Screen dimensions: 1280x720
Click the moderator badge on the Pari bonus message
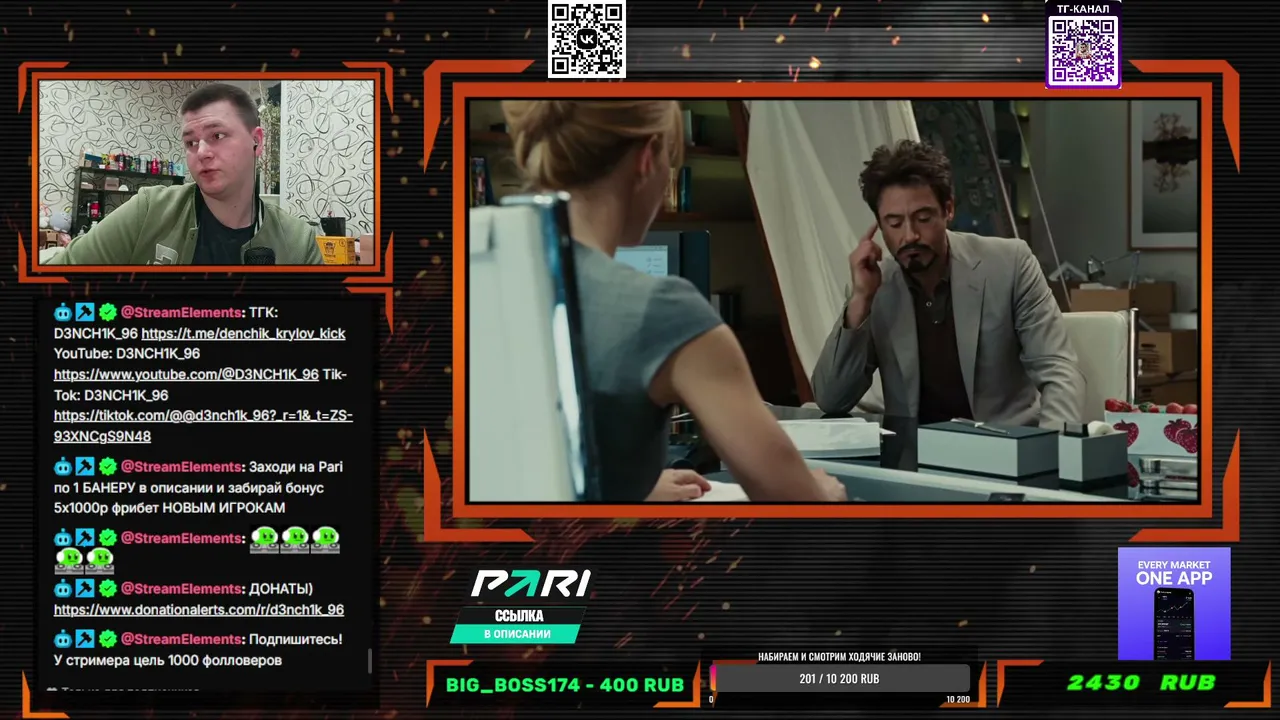tap(85, 467)
